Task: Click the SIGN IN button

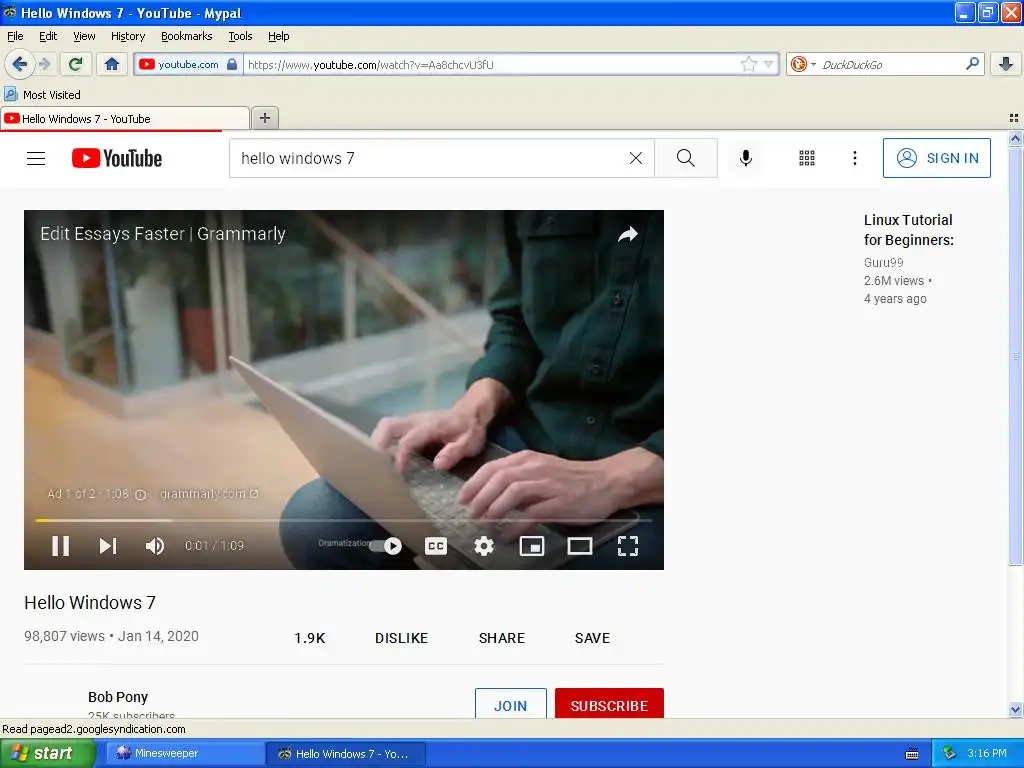Action: click(x=936, y=158)
